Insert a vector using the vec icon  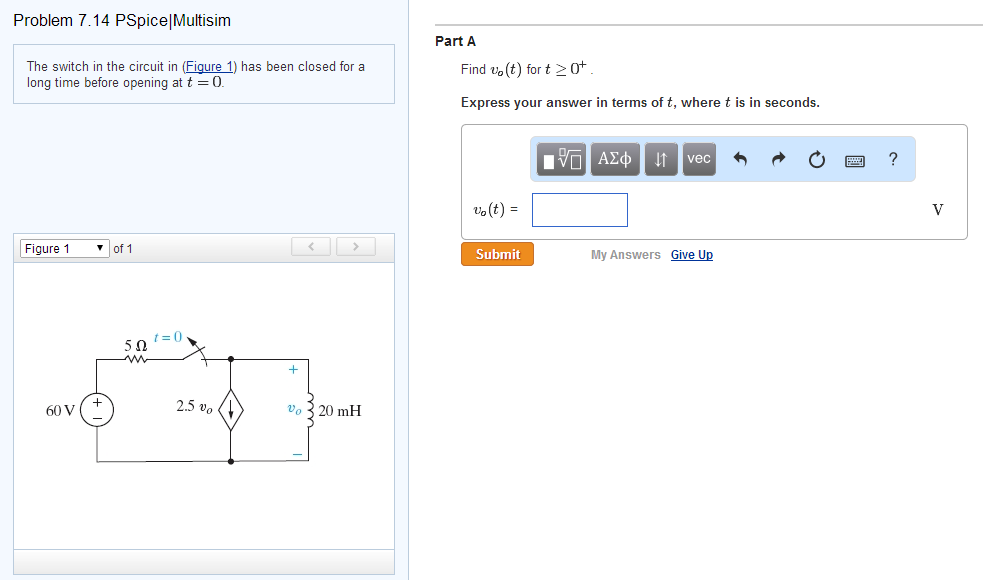tap(698, 158)
